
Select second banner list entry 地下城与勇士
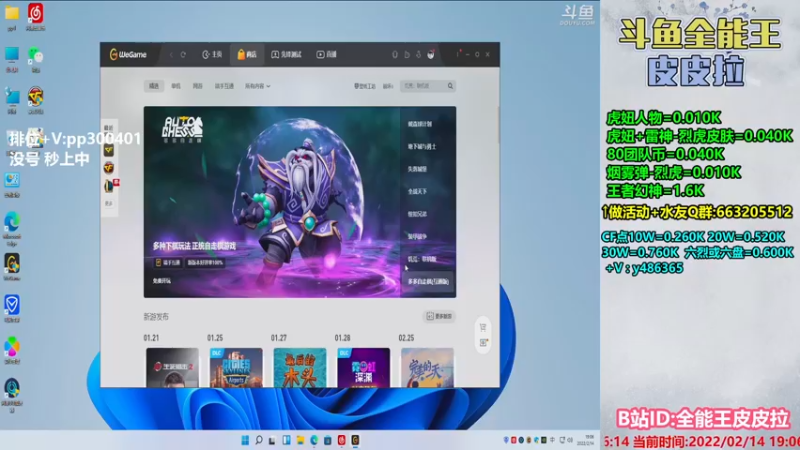422,146
